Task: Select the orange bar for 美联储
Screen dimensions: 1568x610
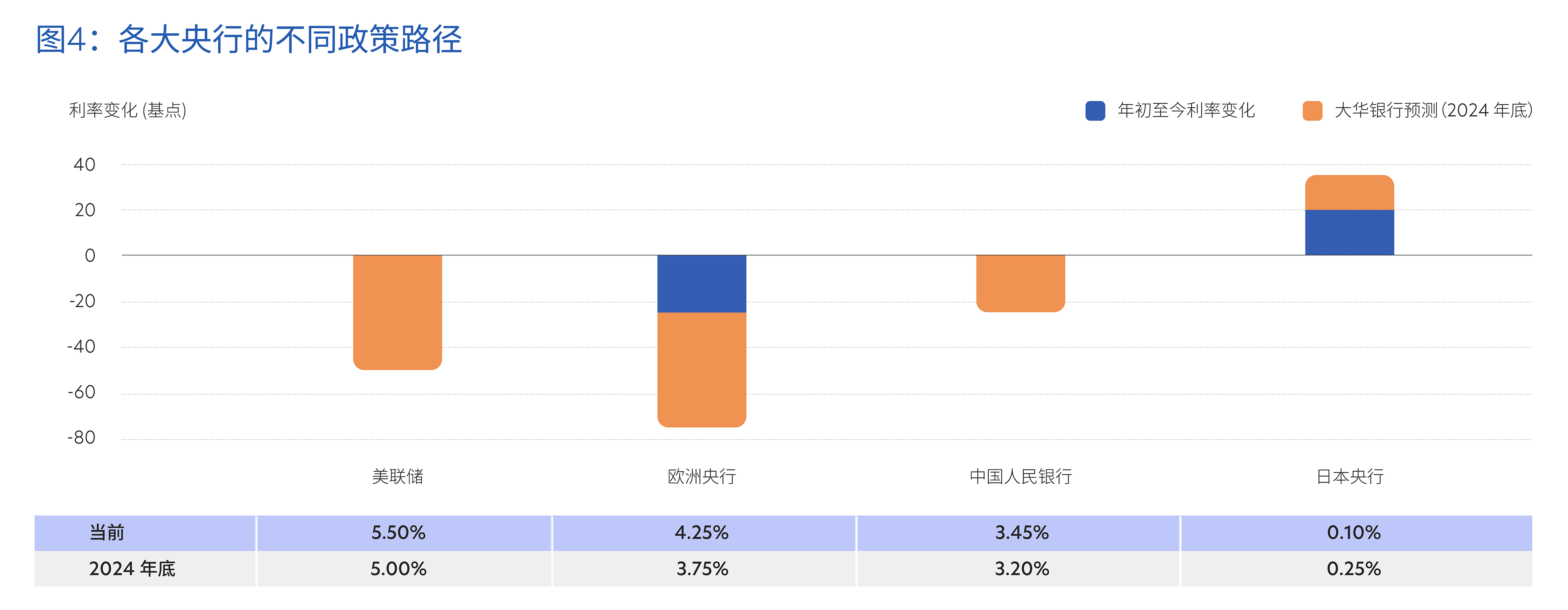Action: [397, 311]
